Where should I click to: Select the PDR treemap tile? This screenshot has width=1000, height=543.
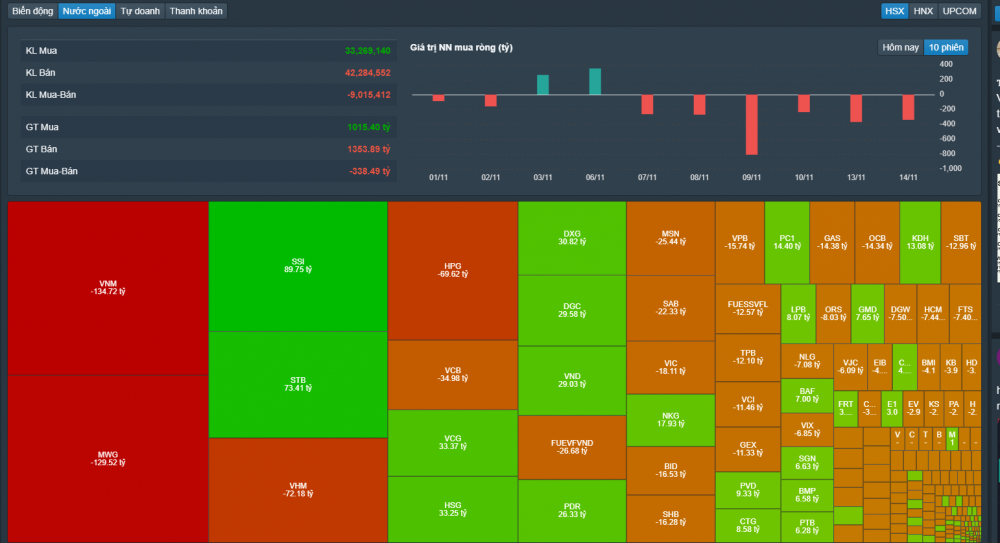tap(572, 510)
